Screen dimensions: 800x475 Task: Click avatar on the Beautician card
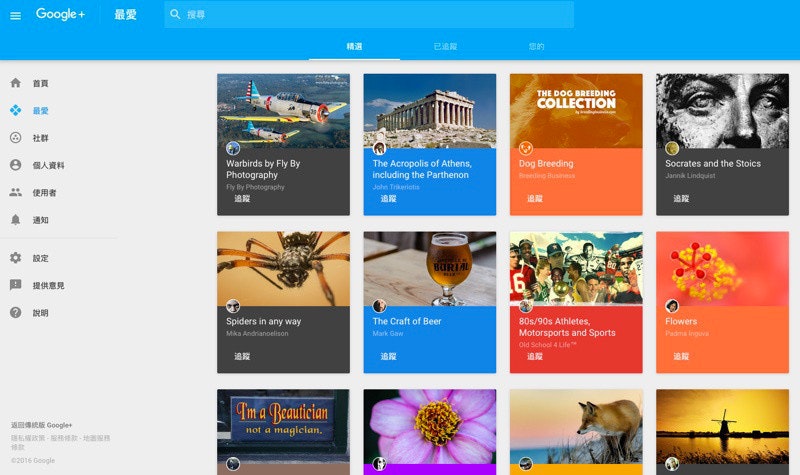click(233, 464)
